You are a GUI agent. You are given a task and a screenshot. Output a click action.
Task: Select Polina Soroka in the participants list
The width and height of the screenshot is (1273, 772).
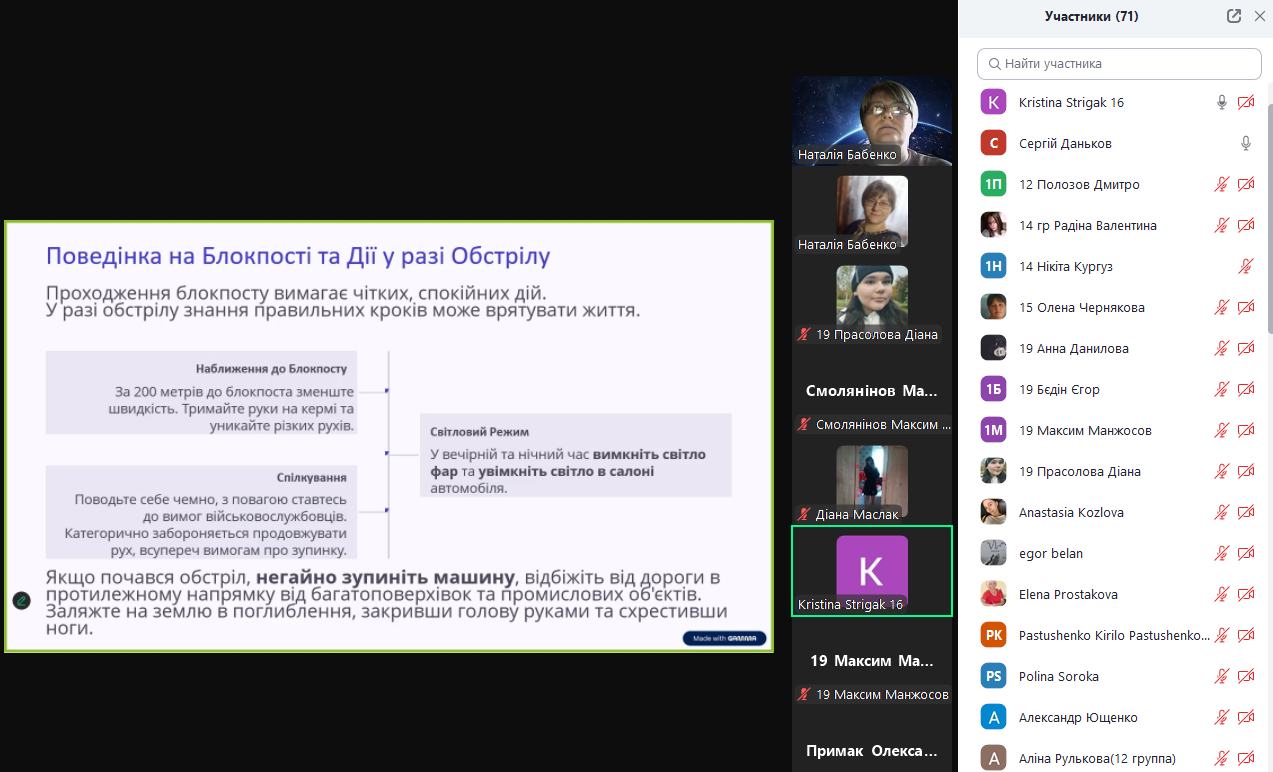[1058, 677]
